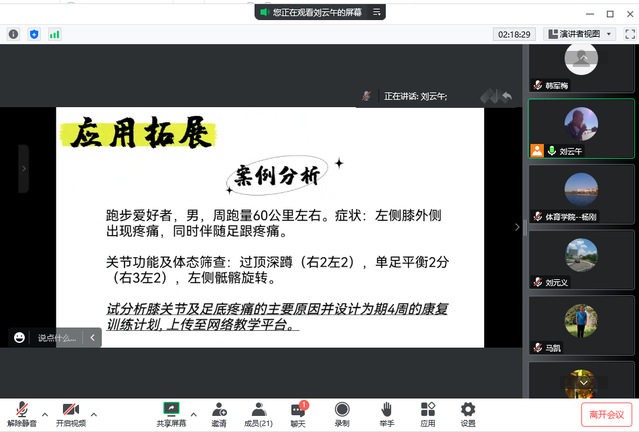This screenshot has width=639, height=432.
Task: Click the share screen icon
Action: pyautogui.click(x=170, y=410)
